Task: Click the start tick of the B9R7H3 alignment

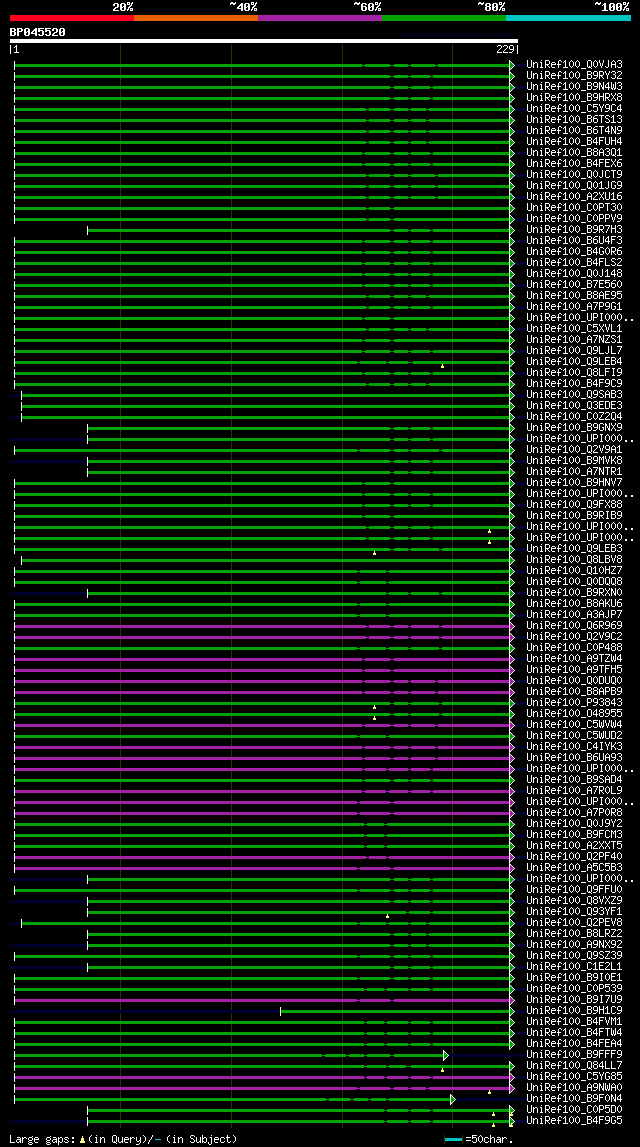Action: click(88, 230)
